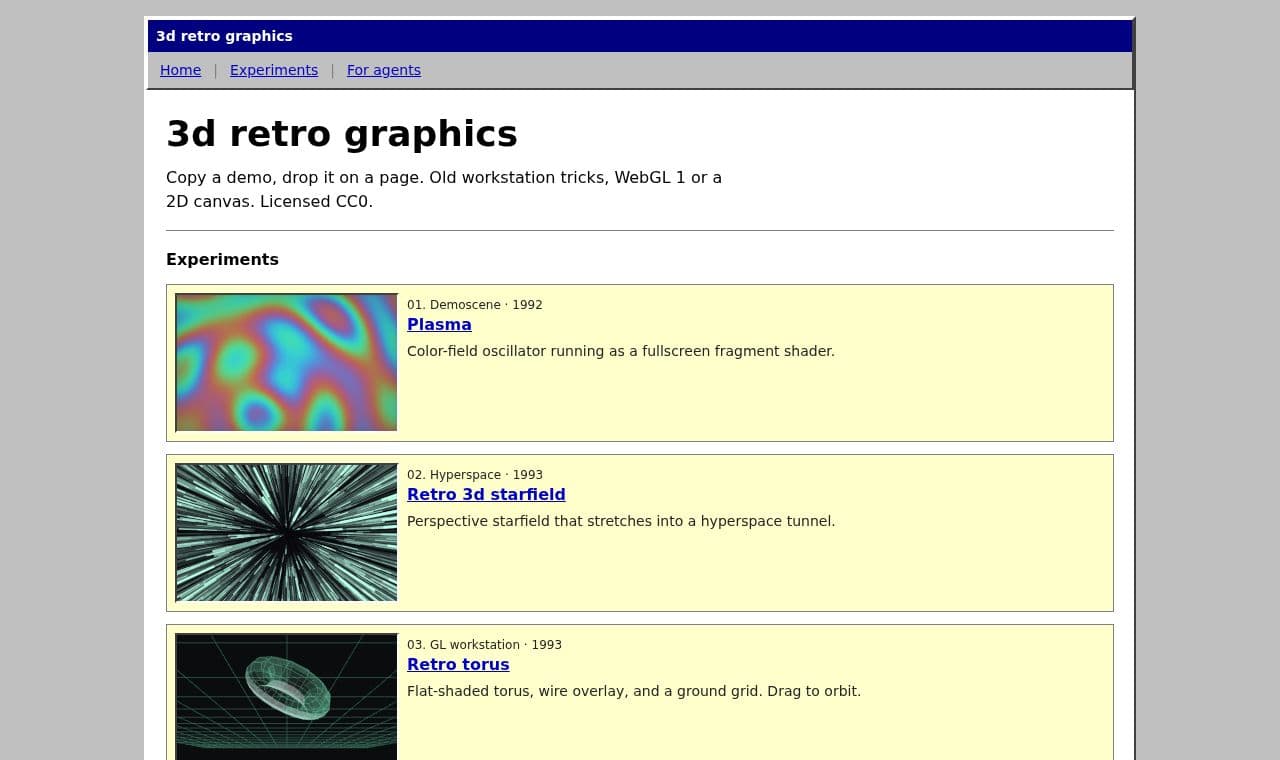
Task: Click the horizontal divider above Experiments
Action: (640, 231)
